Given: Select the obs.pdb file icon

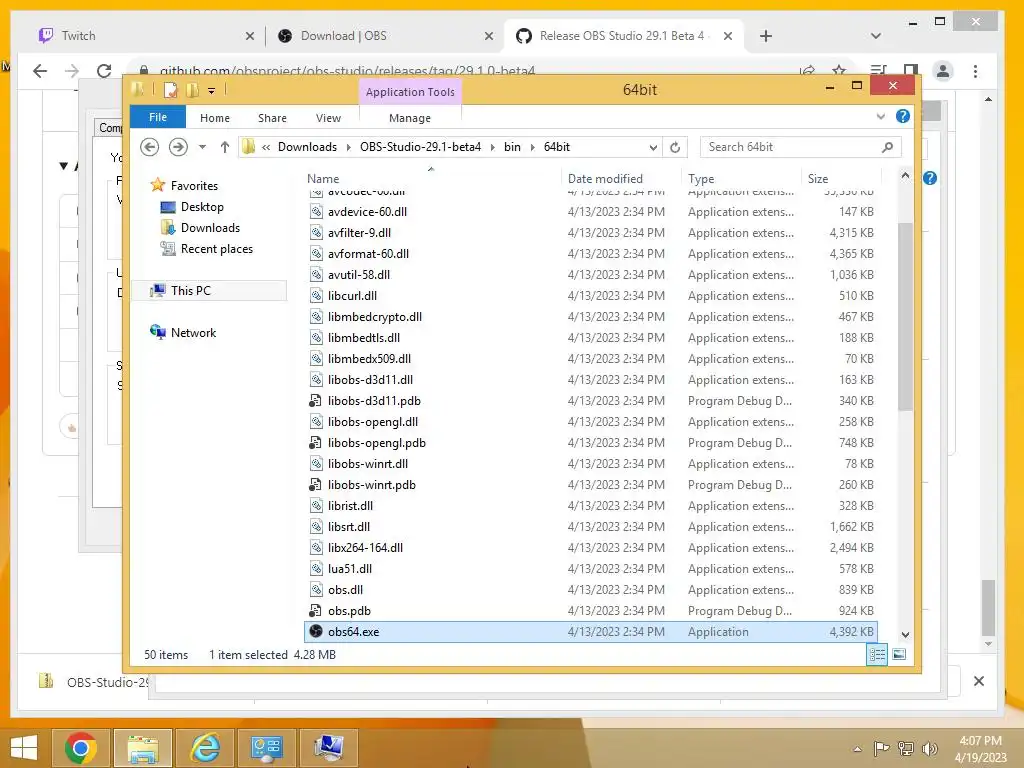Looking at the screenshot, I should pos(315,611).
